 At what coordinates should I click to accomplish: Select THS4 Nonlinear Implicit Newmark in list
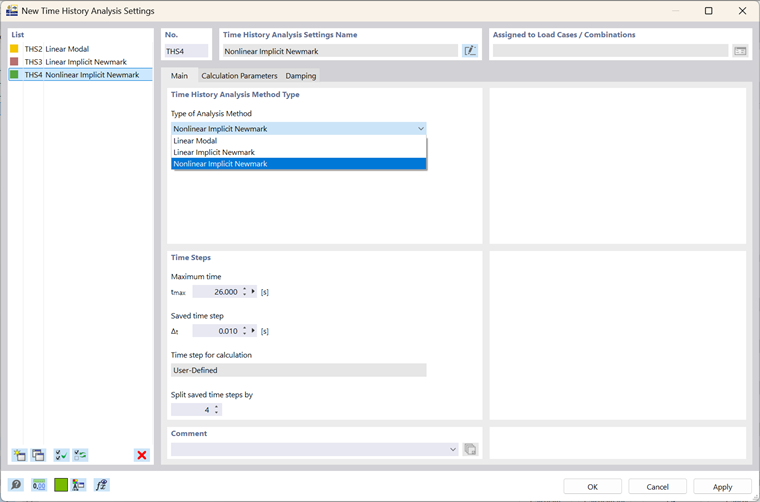pos(80,75)
